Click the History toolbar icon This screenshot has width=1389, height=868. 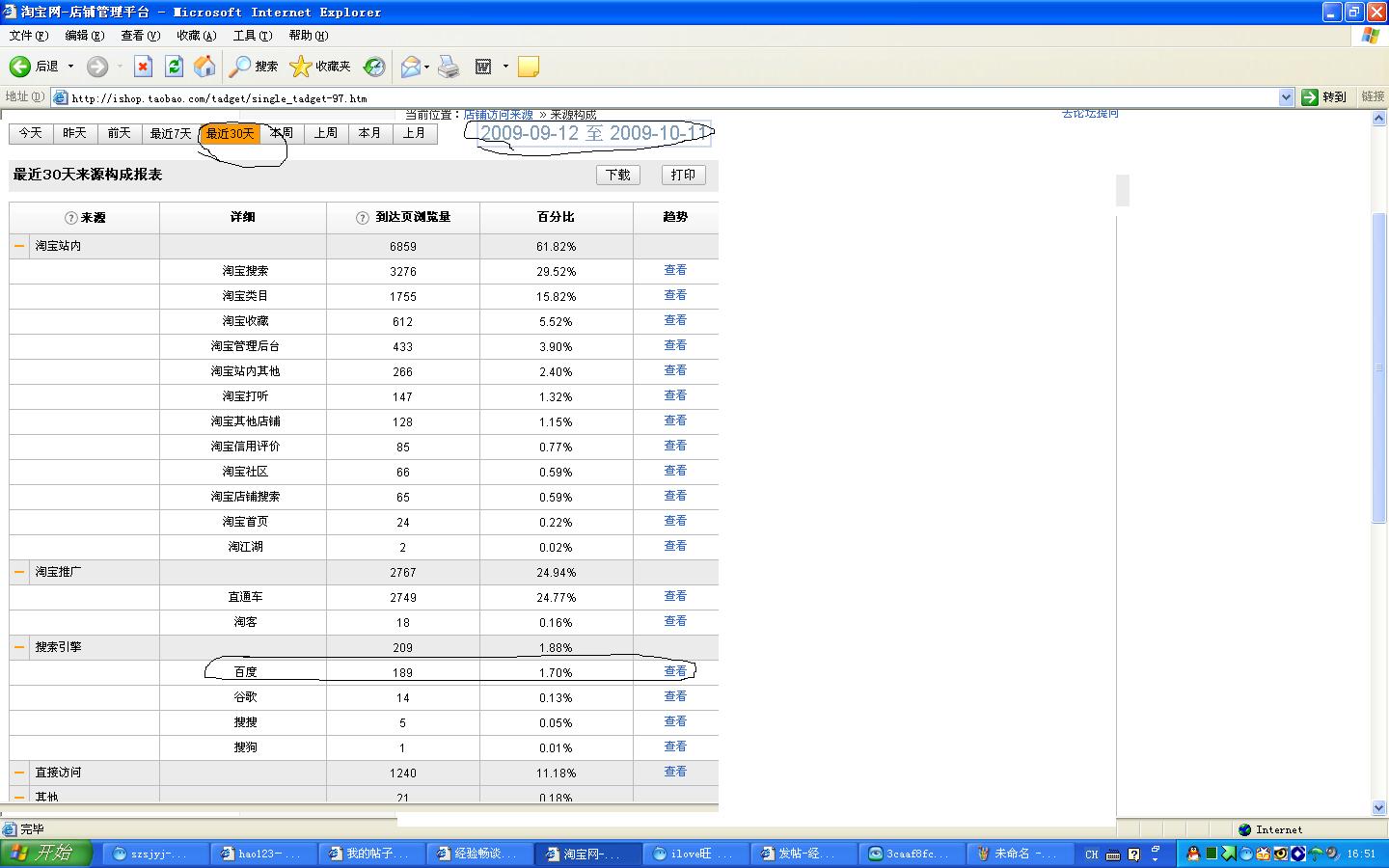(x=374, y=67)
